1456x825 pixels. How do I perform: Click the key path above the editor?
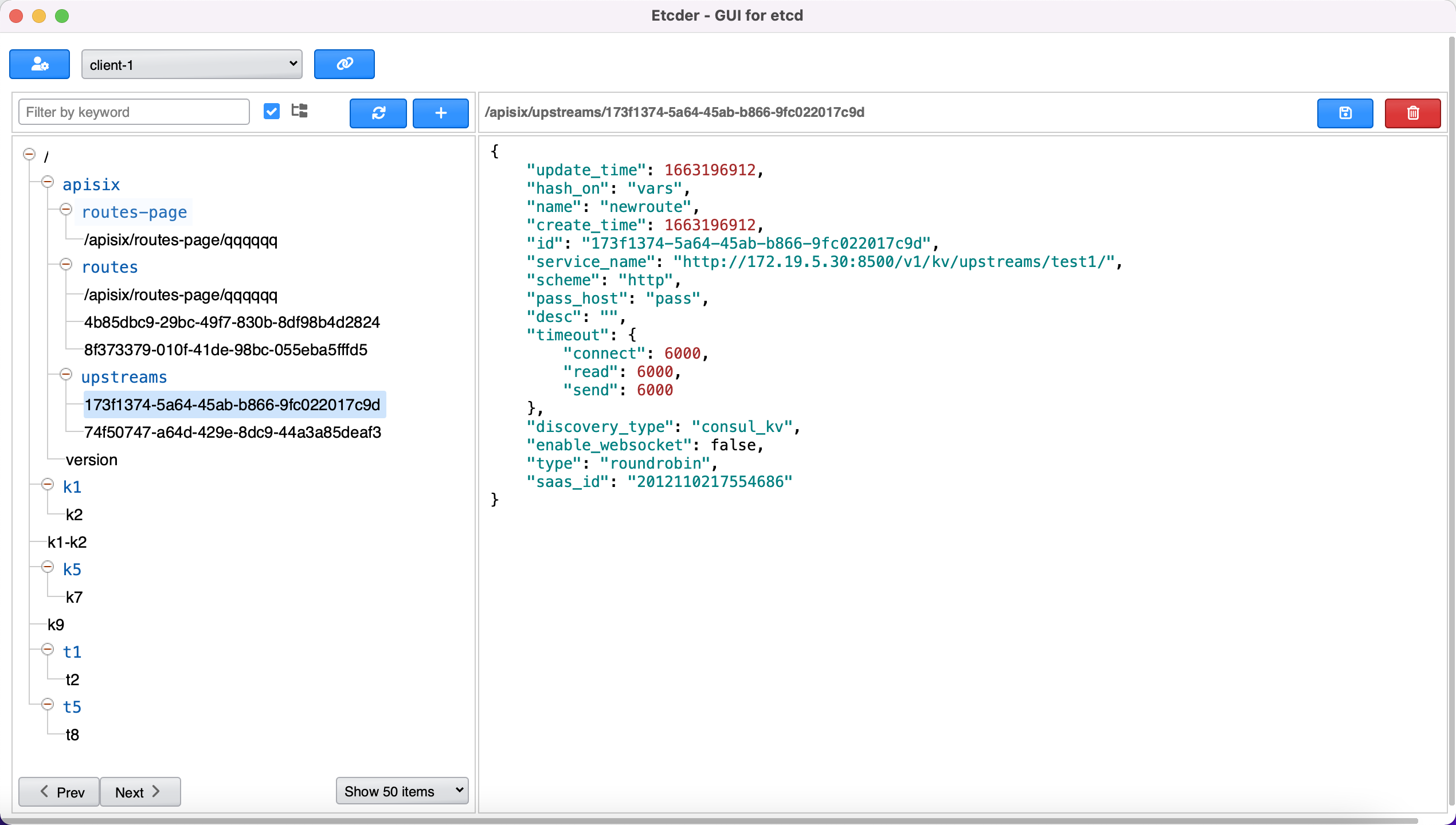coord(674,112)
